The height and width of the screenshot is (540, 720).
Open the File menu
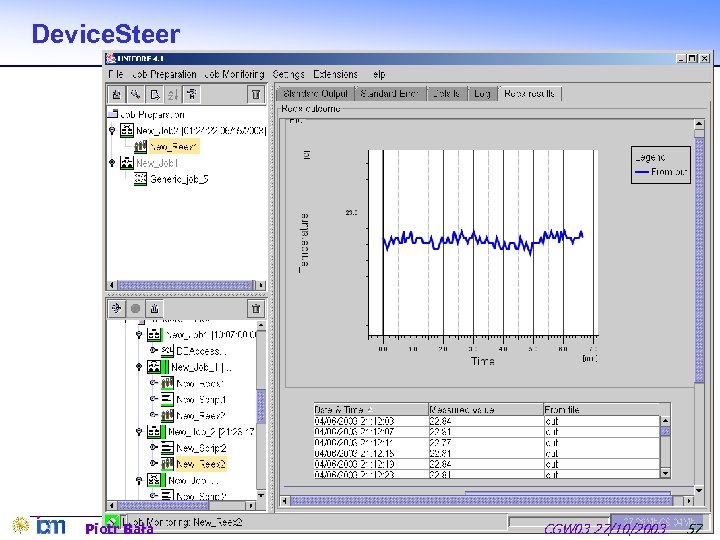click(116, 74)
